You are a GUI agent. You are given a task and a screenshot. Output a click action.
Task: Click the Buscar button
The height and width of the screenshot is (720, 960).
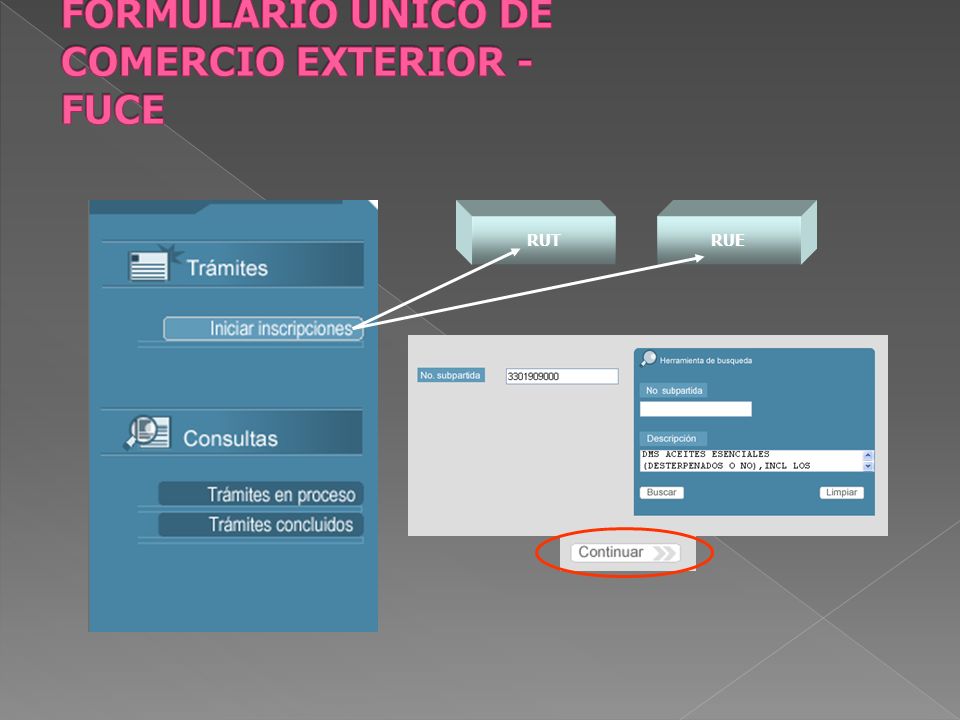tap(662, 492)
